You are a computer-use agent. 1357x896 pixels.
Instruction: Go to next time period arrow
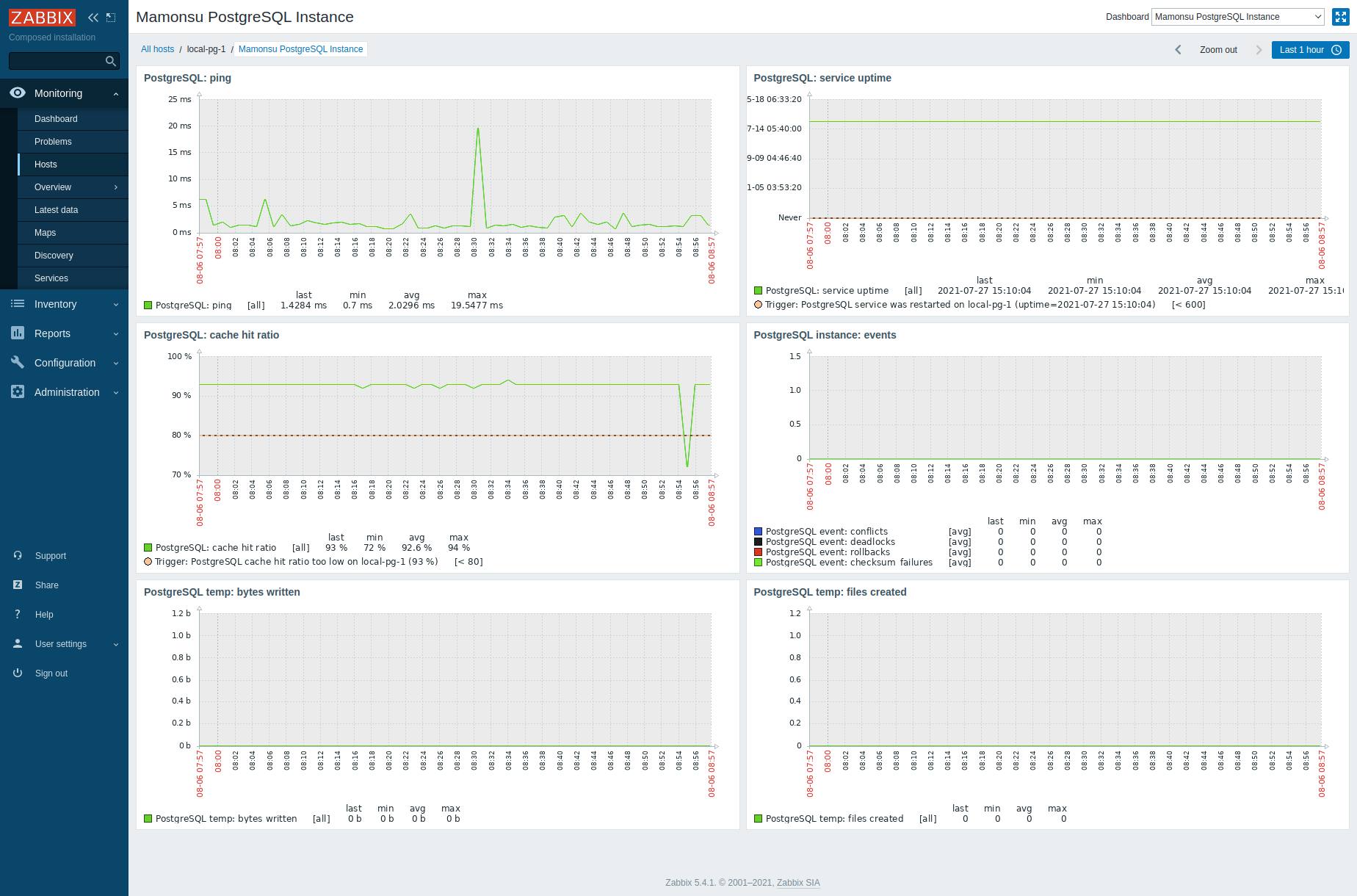pyautogui.click(x=1259, y=50)
